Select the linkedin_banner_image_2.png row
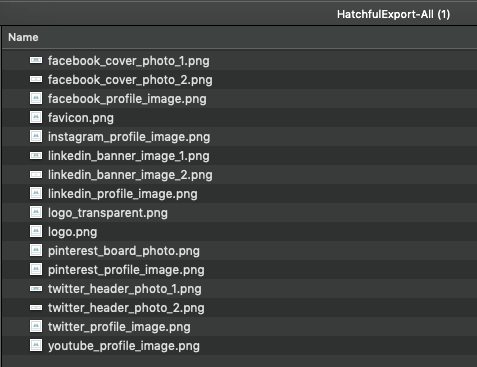 point(239,175)
